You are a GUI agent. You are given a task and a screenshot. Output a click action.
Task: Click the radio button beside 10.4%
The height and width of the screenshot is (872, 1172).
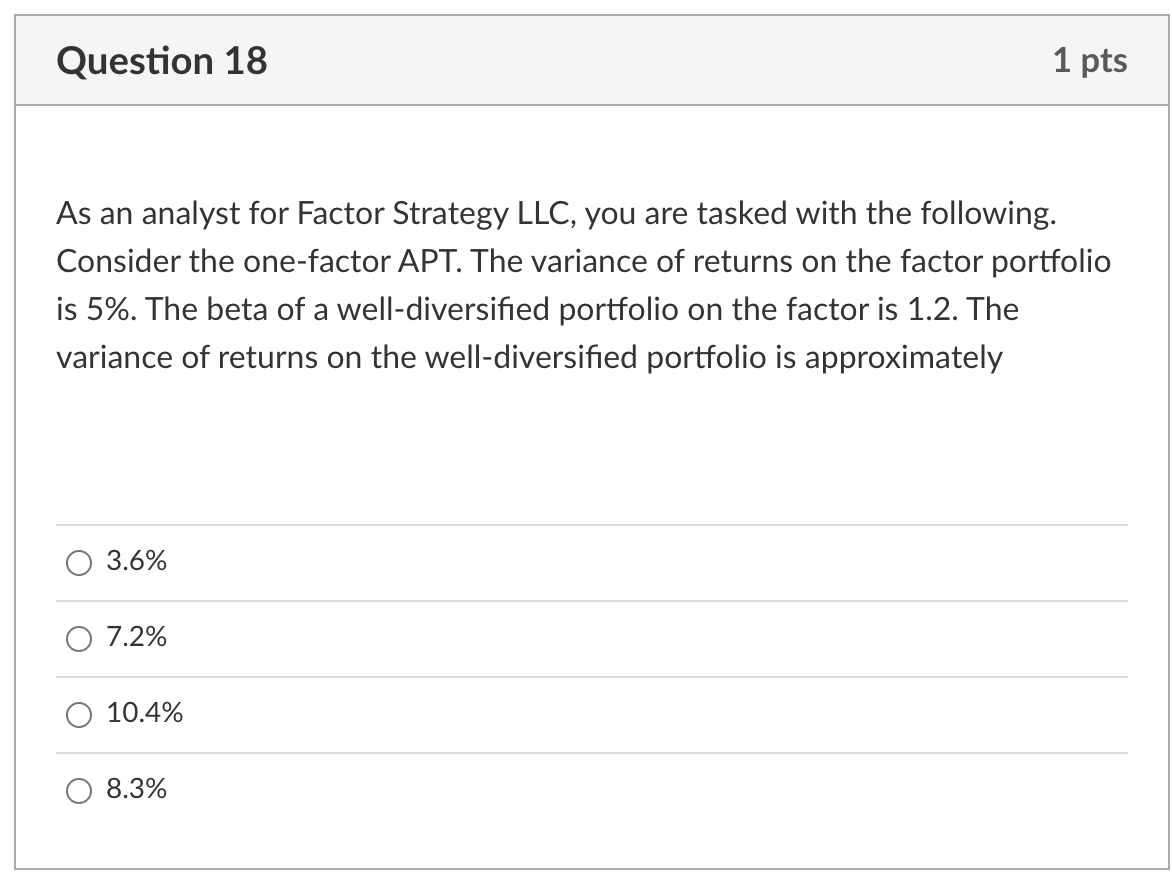click(x=79, y=714)
